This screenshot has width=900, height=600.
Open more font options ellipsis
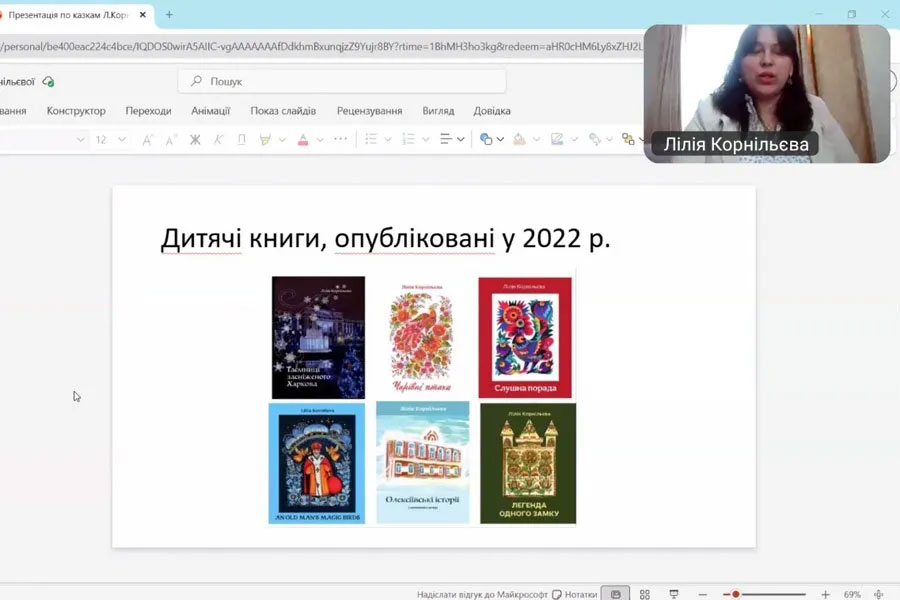340,139
